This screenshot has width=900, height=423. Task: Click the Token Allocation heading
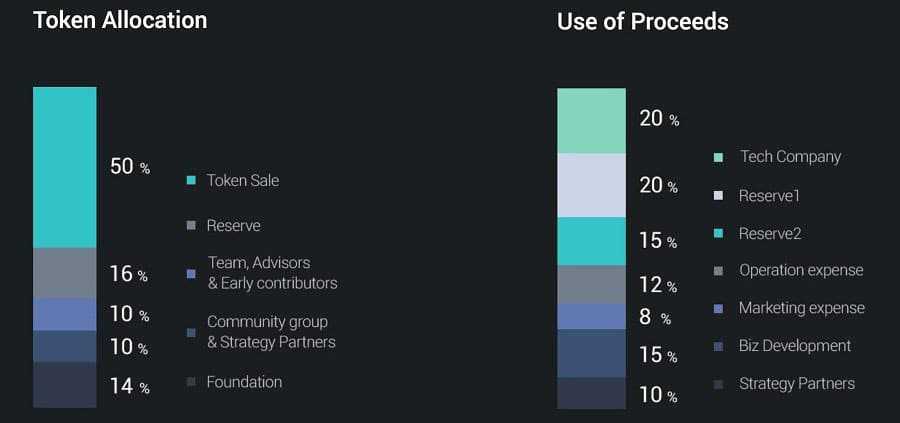coord(120,20)
